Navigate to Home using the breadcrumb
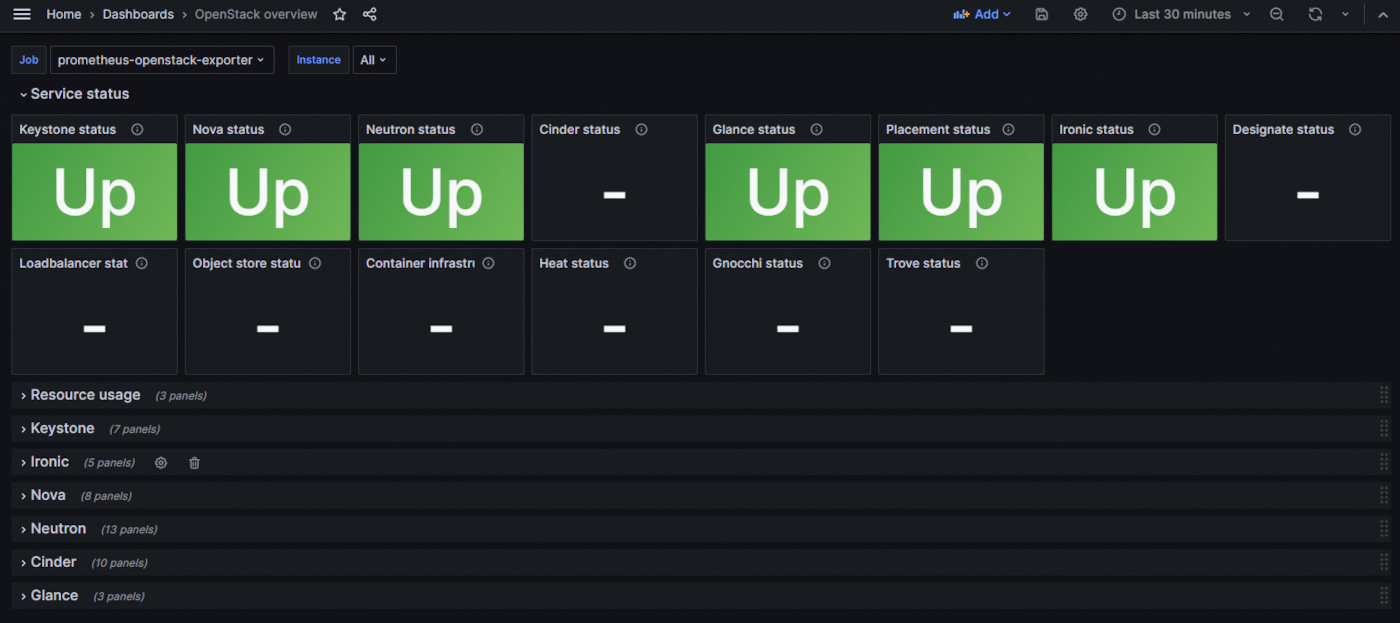 point(63,14)
